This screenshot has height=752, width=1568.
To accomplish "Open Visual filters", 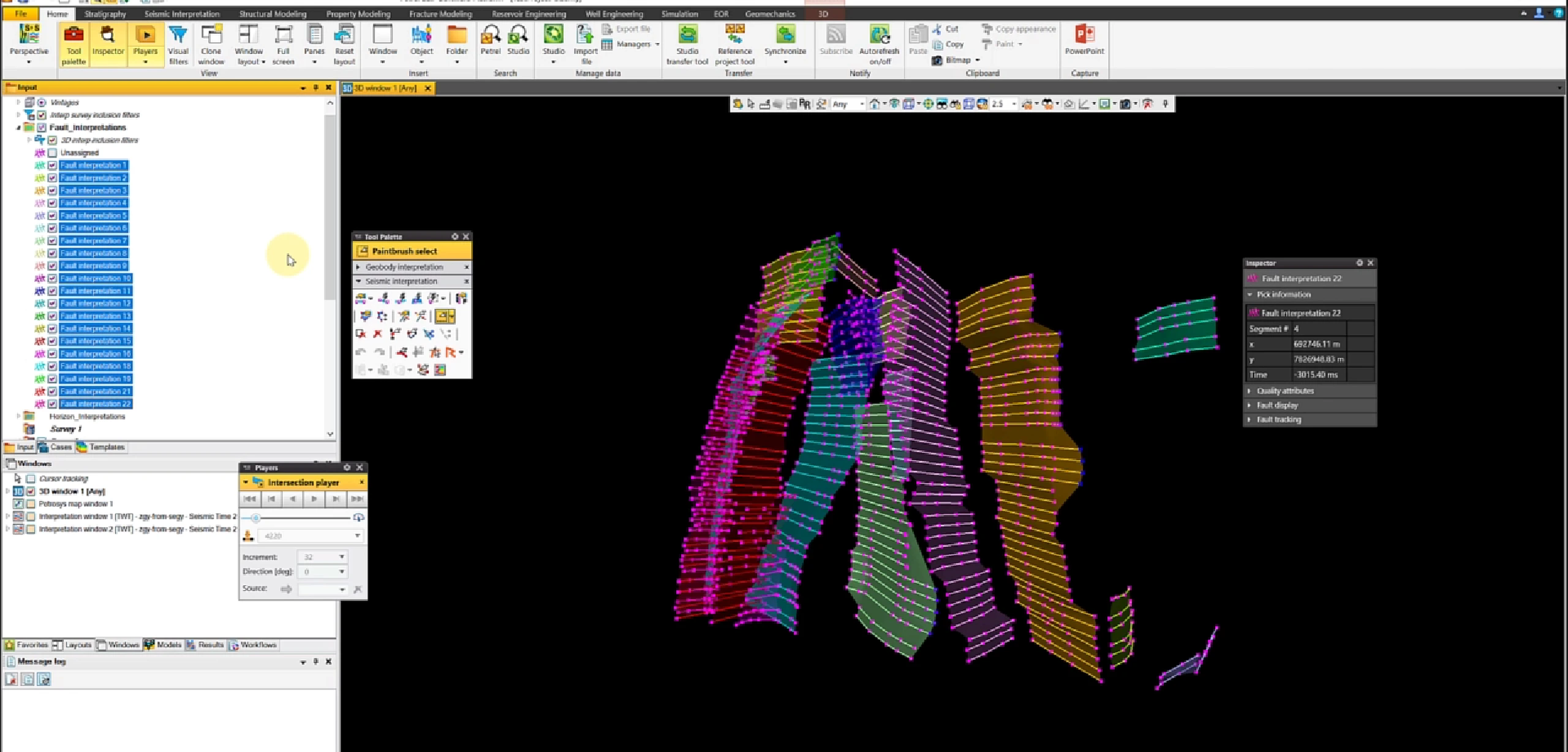I will [178, 44].
